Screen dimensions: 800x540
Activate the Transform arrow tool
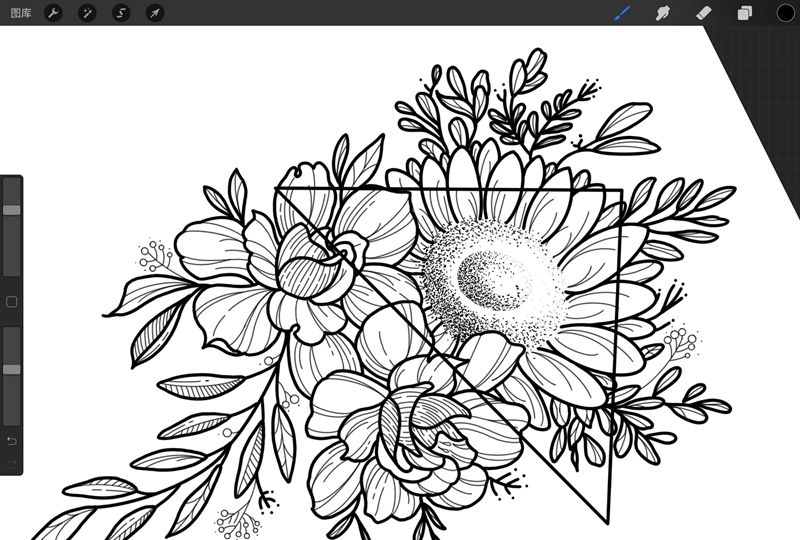(x=154, y=13)
